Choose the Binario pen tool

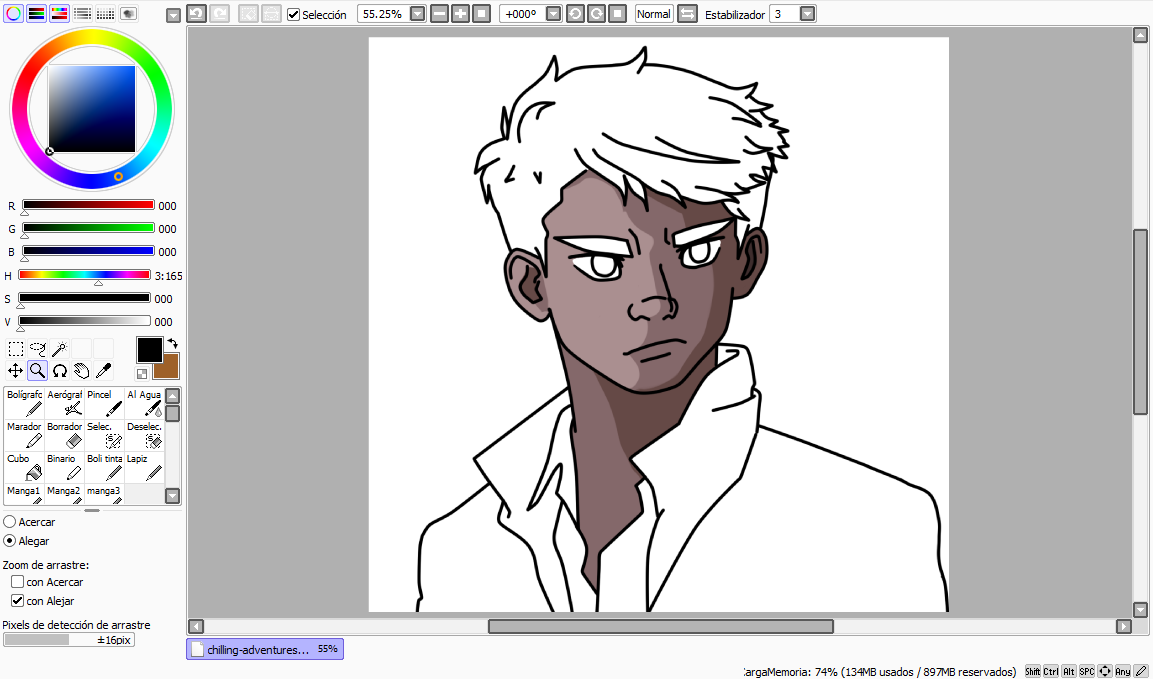pyautogui.click(x=65, y=467)
